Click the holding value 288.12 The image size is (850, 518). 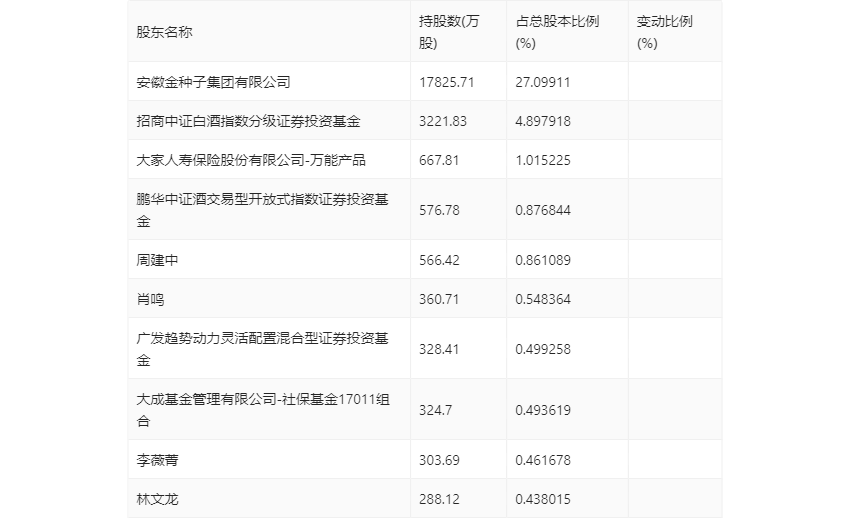point(439,499)
